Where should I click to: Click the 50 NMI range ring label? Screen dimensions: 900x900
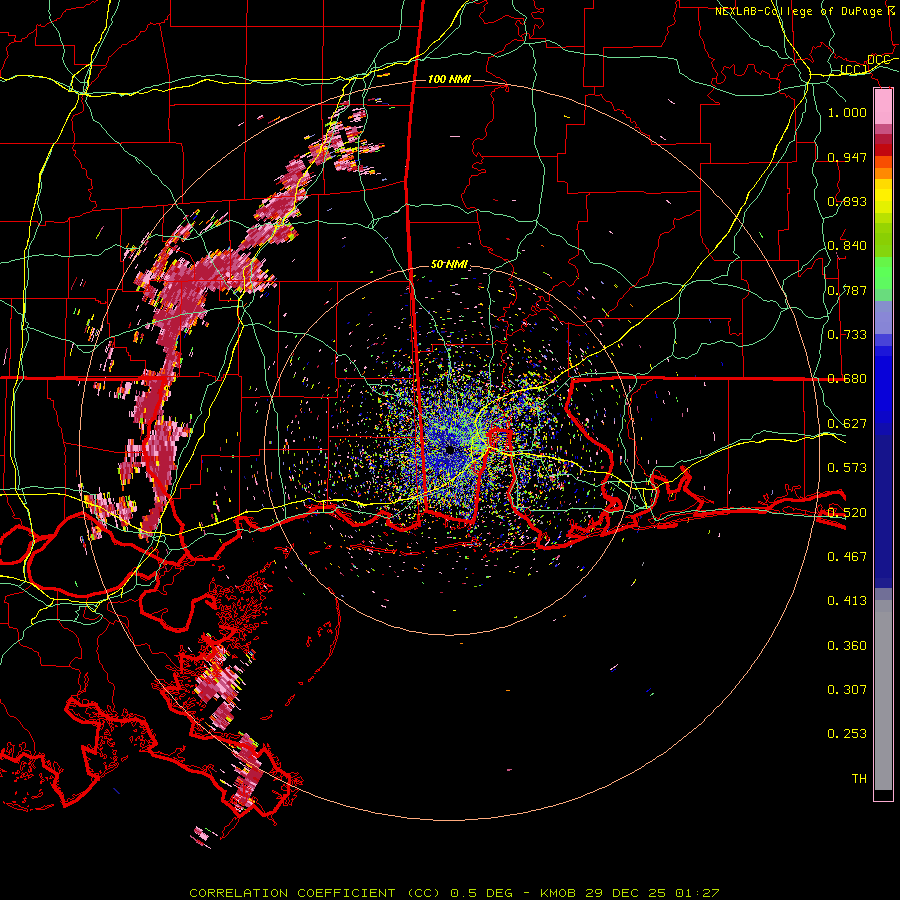449,265
